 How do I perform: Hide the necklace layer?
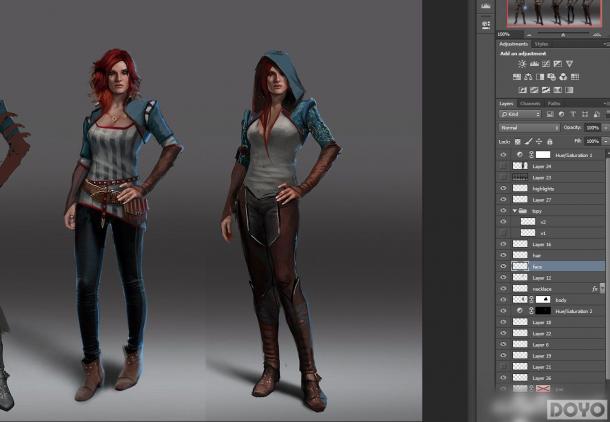tap(503, 289)
